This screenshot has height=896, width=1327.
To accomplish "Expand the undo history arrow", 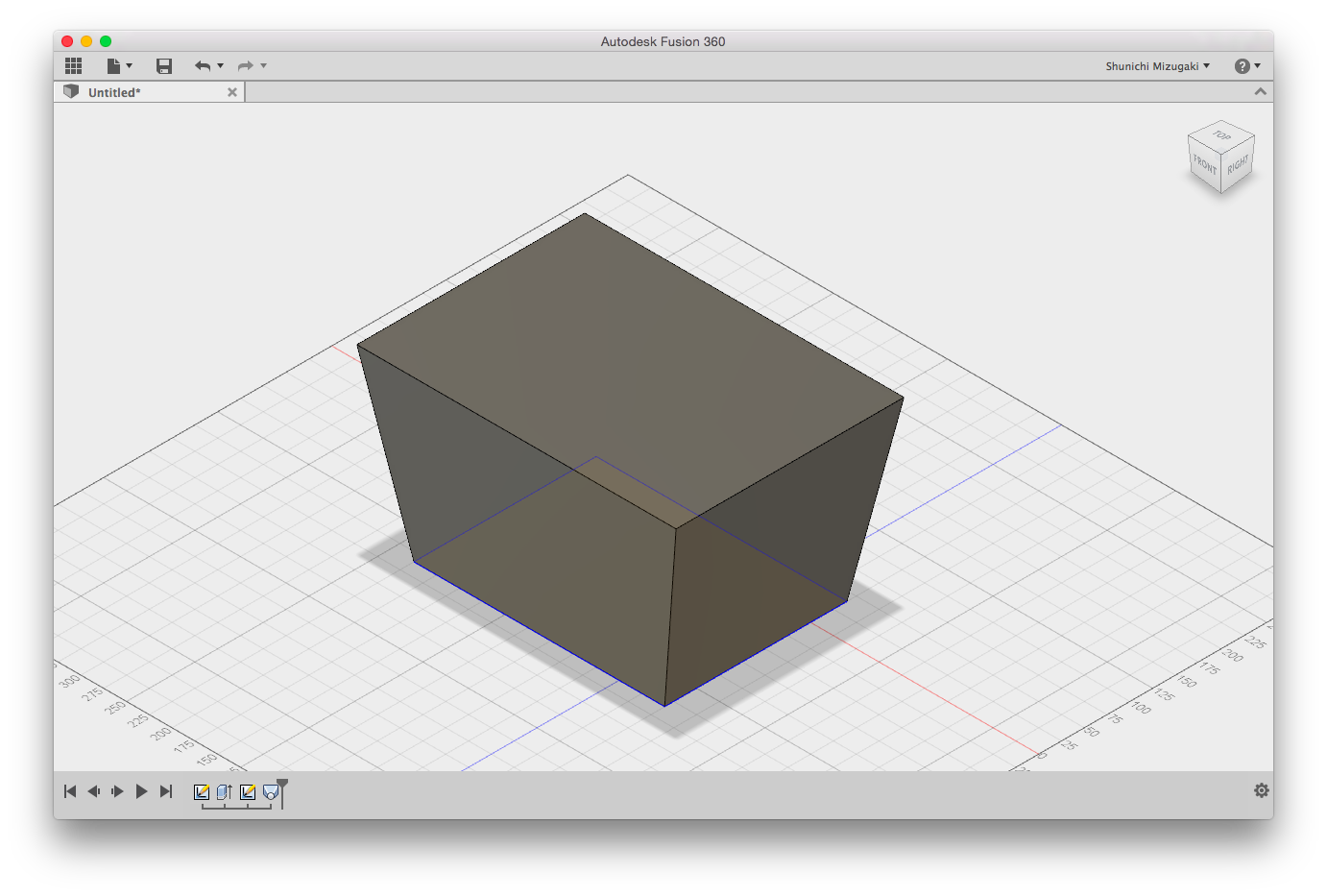I will [x=221, y=65].
